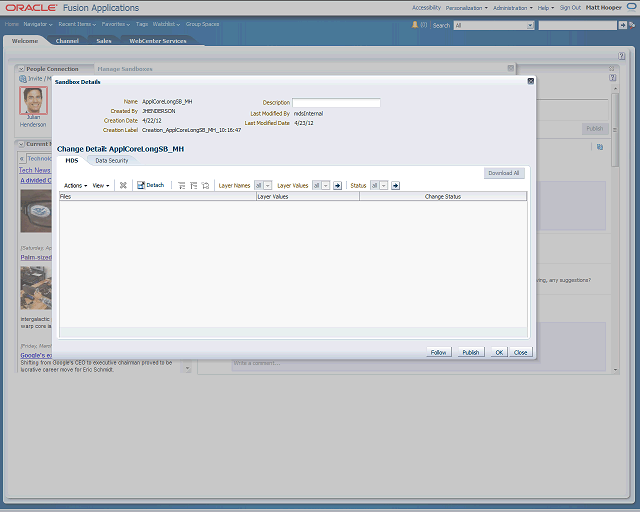This screenshot has height=512, width=640.
Task: Click the Publish button in Sandbox Details
Action: click(x=471, y=352)
